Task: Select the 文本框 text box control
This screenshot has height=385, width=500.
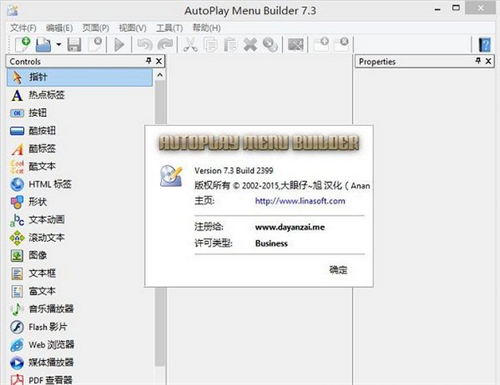Action: (x=80, y=273)
